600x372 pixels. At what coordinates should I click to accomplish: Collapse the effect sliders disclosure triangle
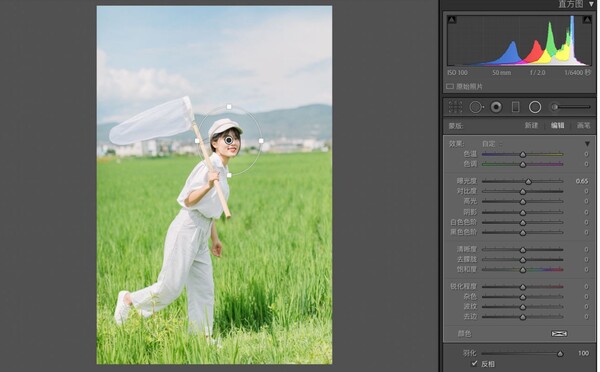pyautogui.click(x=587, y=144)
